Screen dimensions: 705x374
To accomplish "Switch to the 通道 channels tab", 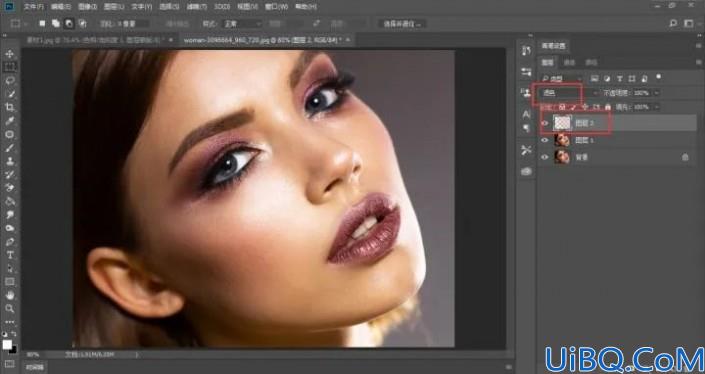I will coord(569,62).
